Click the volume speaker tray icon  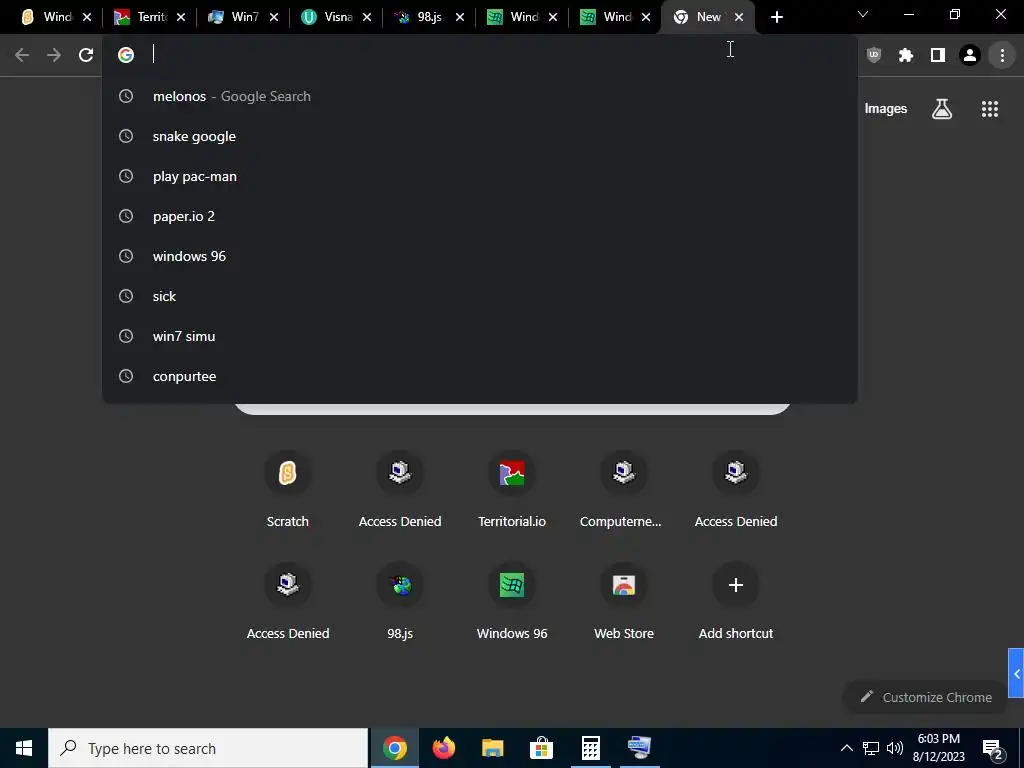pyautogui.click(x=895, y=748)
